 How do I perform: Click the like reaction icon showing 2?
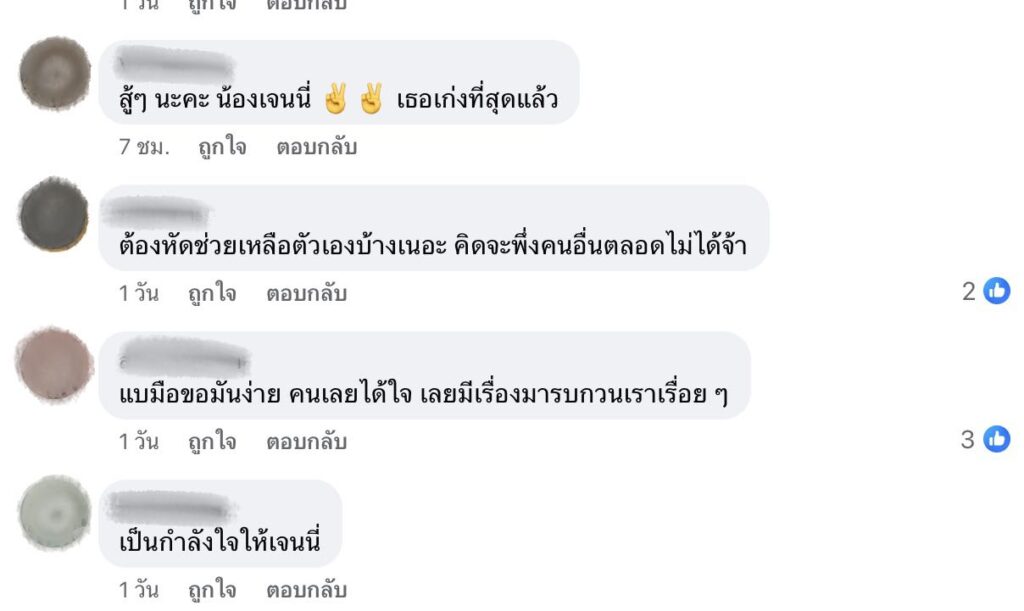(x=997, y=290)
